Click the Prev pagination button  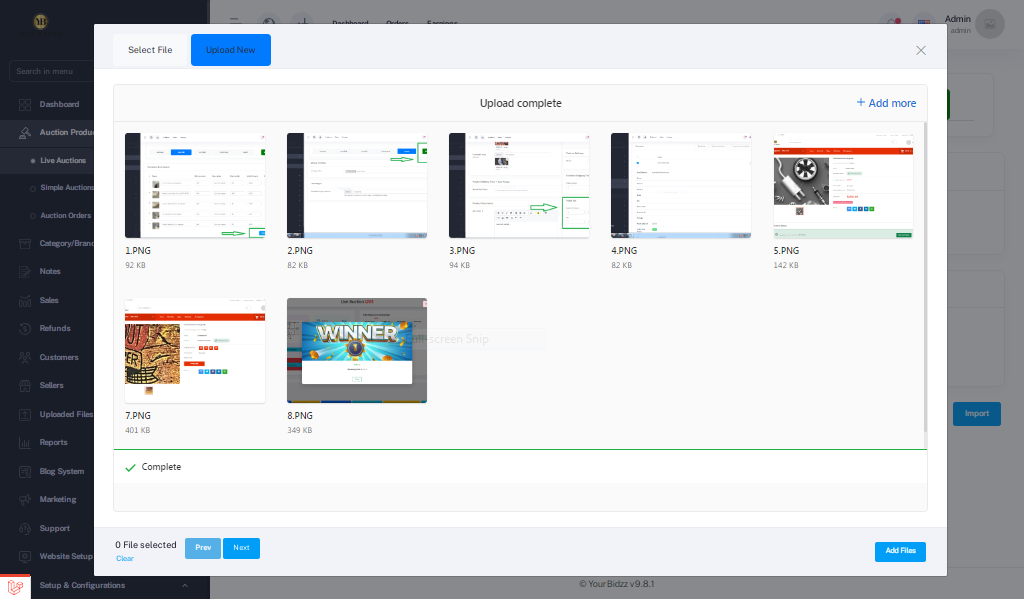(x=203, y=548)
